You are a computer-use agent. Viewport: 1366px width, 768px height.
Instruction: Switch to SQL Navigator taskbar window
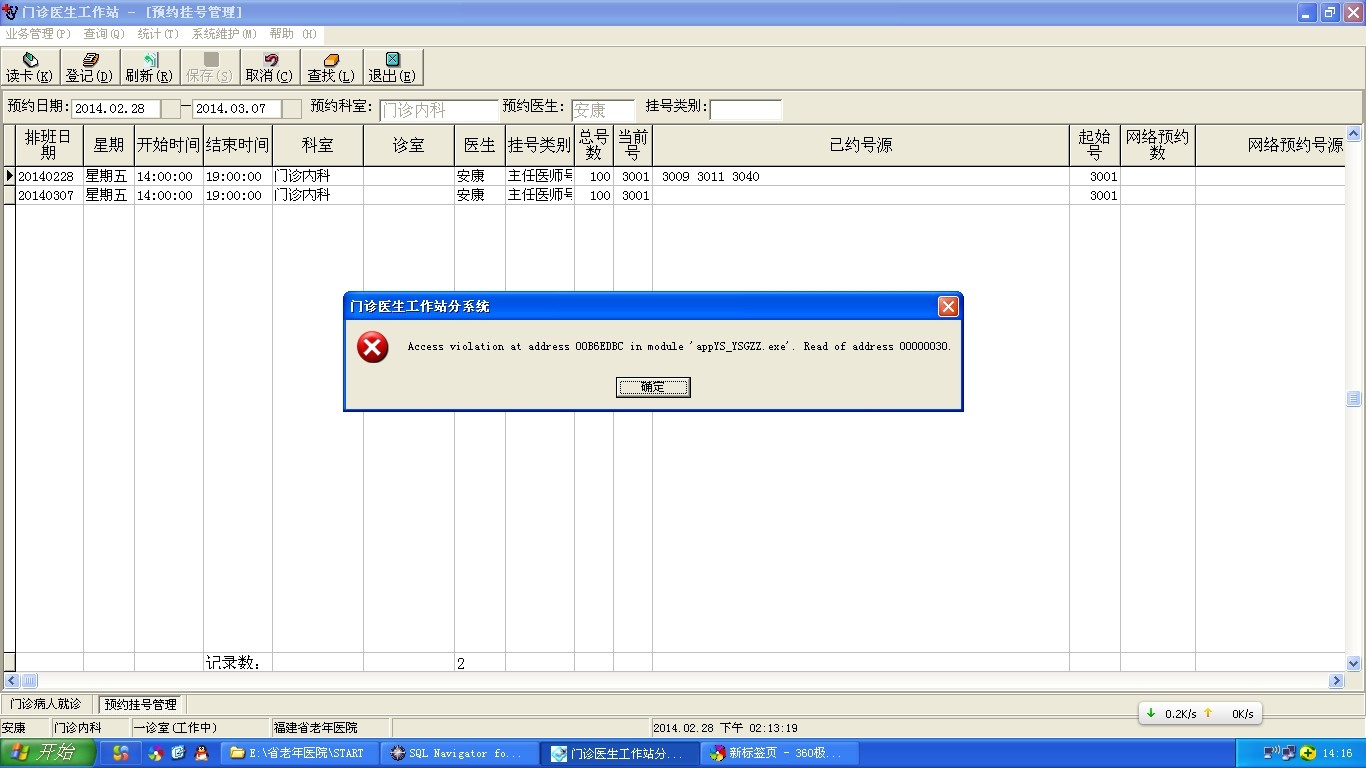[459, 753]
